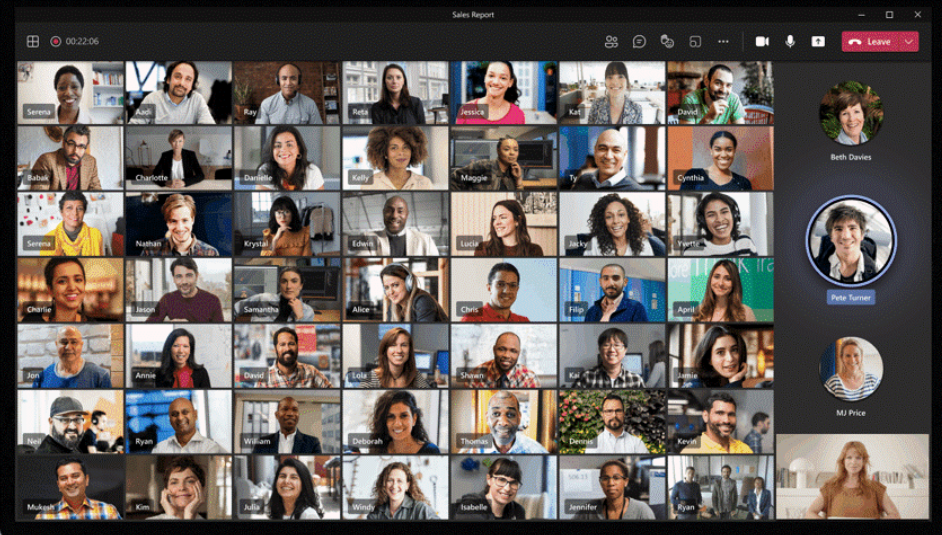Screen dimensions: 942x535
Task: Select Mukesh's video tile
Action: tap(70, 488)
